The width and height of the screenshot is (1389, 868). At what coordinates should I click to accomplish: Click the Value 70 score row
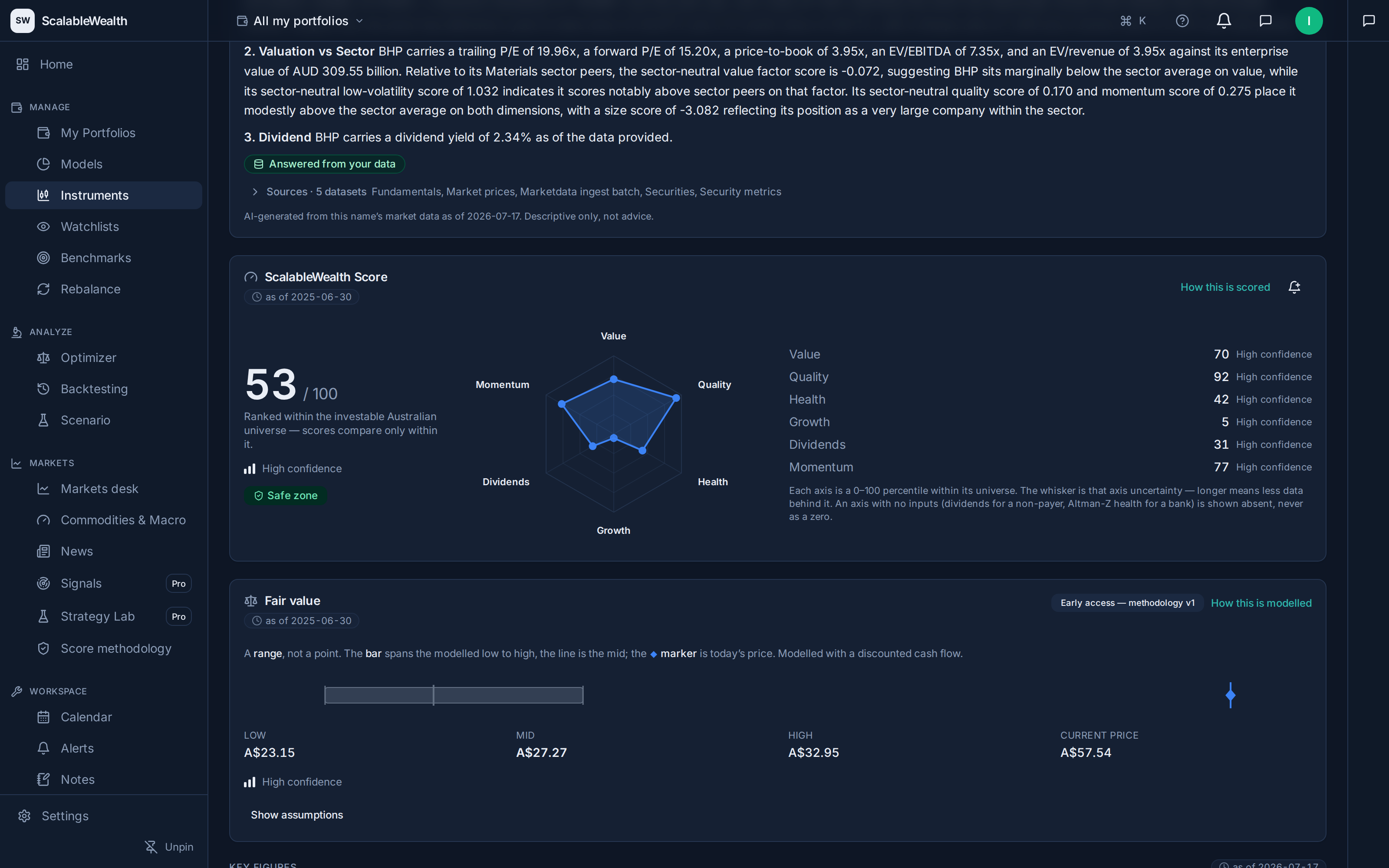click(x=1050, y=354)
